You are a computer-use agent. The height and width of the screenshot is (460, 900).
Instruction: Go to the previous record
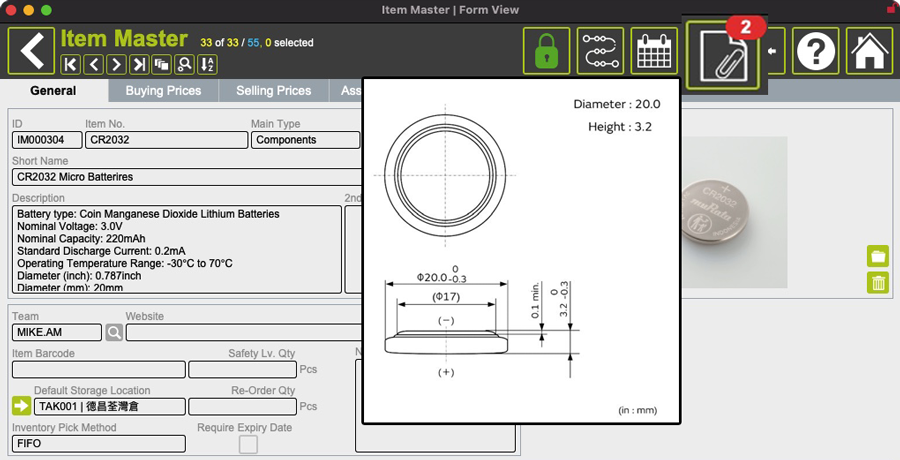point(93,65)
